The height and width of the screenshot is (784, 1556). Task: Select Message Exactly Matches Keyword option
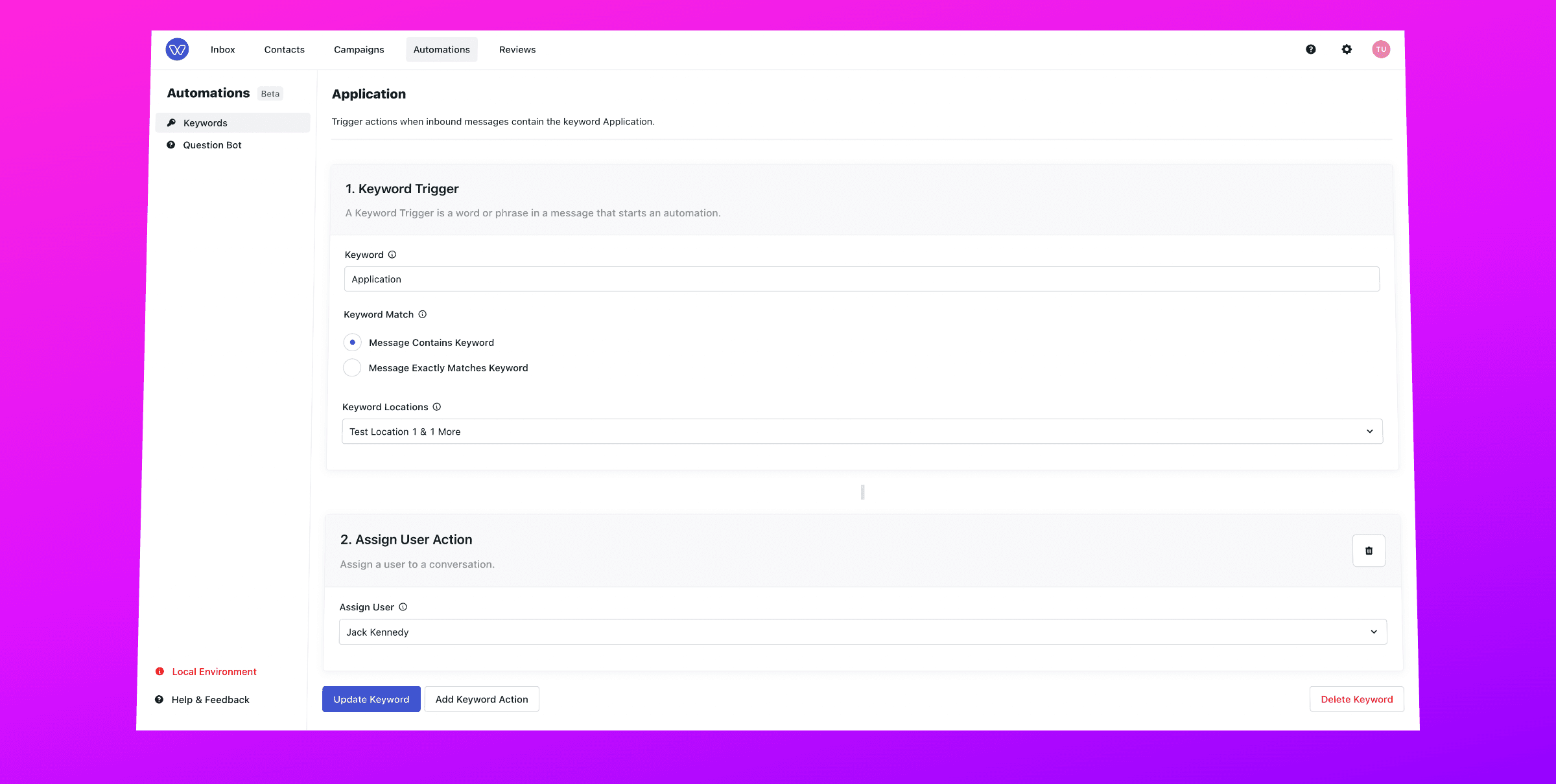pos(352,368)
